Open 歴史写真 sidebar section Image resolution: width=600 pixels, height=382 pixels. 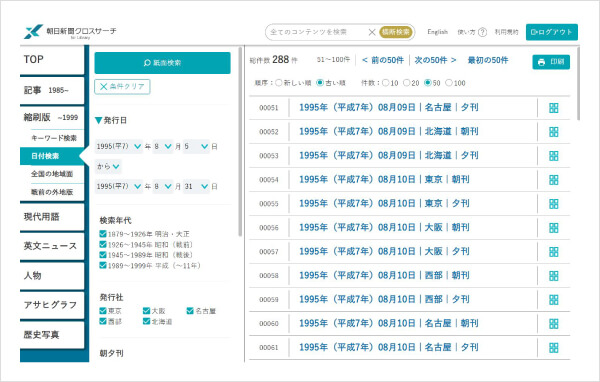point(52,335)
